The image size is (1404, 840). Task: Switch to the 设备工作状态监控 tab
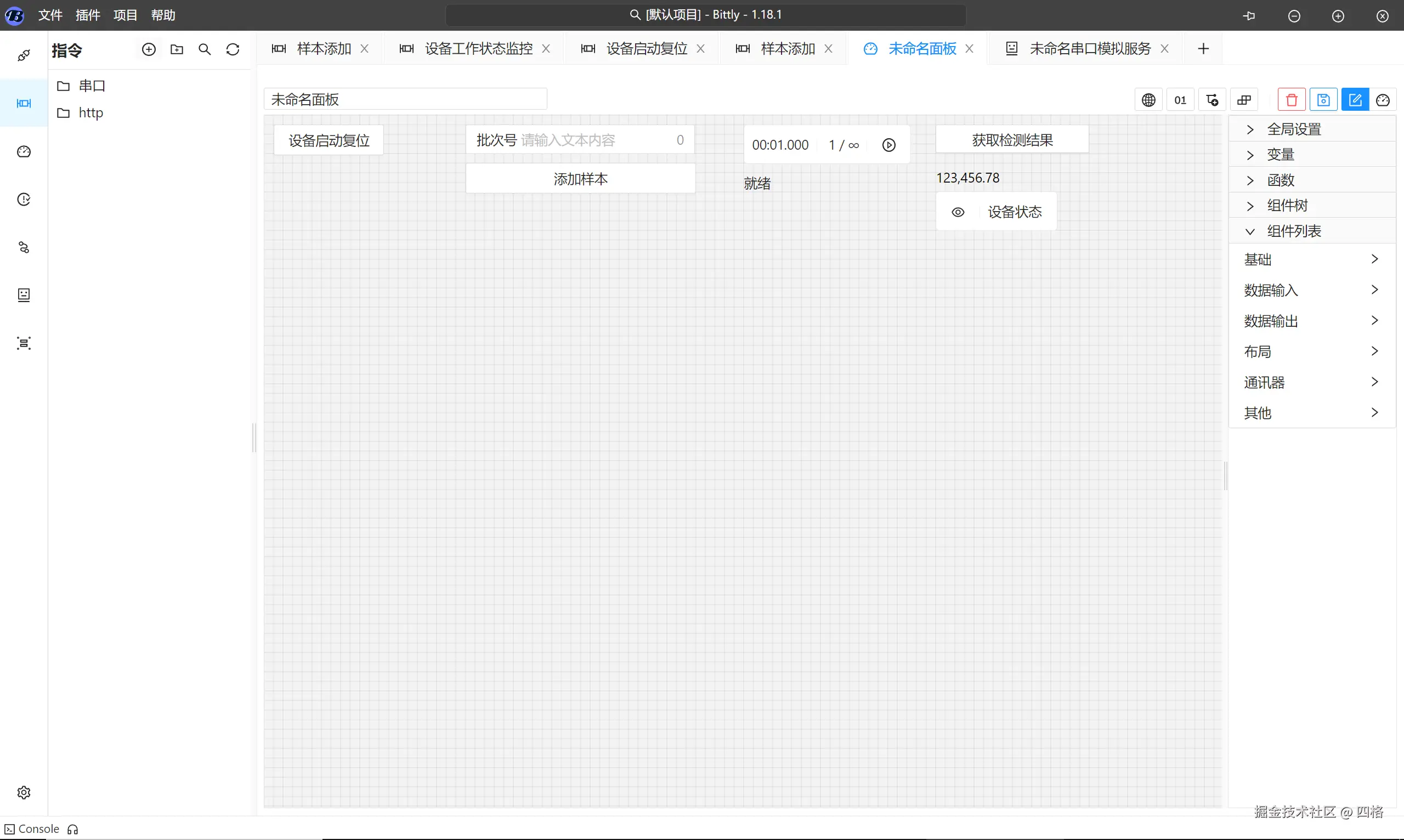478,49
